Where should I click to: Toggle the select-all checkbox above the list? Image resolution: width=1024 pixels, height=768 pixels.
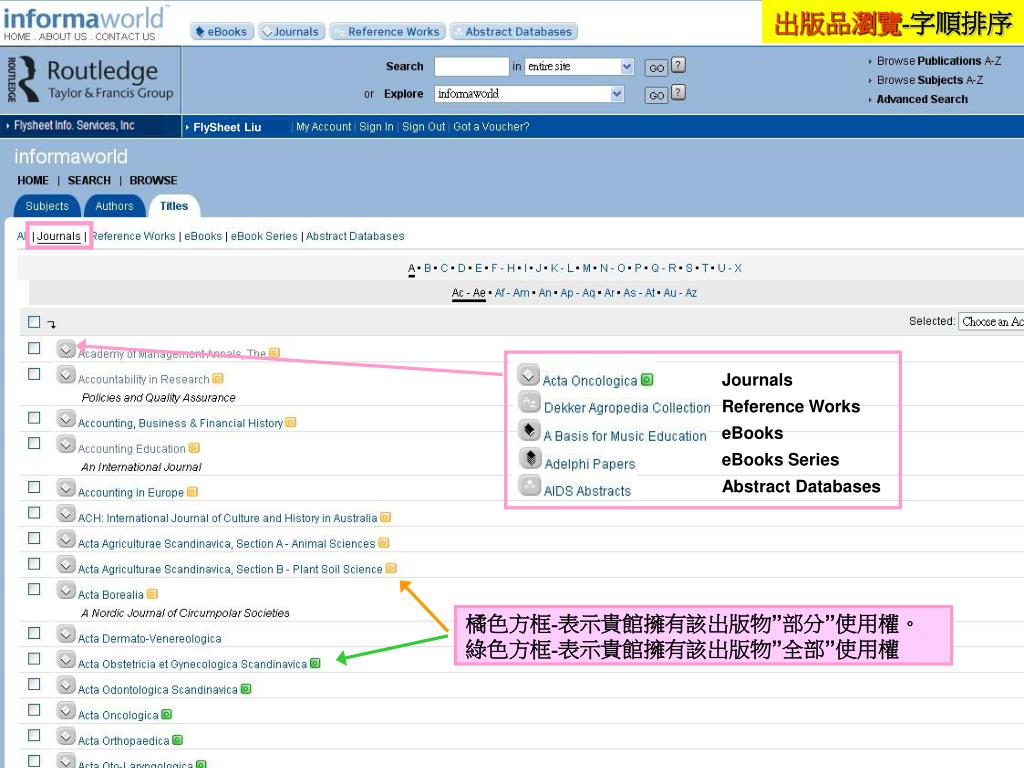click(34, 322)
